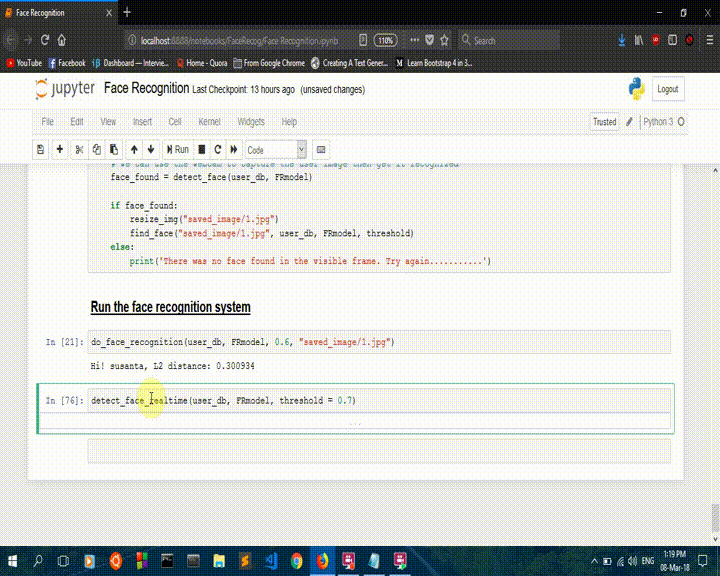This screenshot has width=720, height=576.
Task: Open the Insert menu
Action: pyautogui.click(x=142, y=122)
